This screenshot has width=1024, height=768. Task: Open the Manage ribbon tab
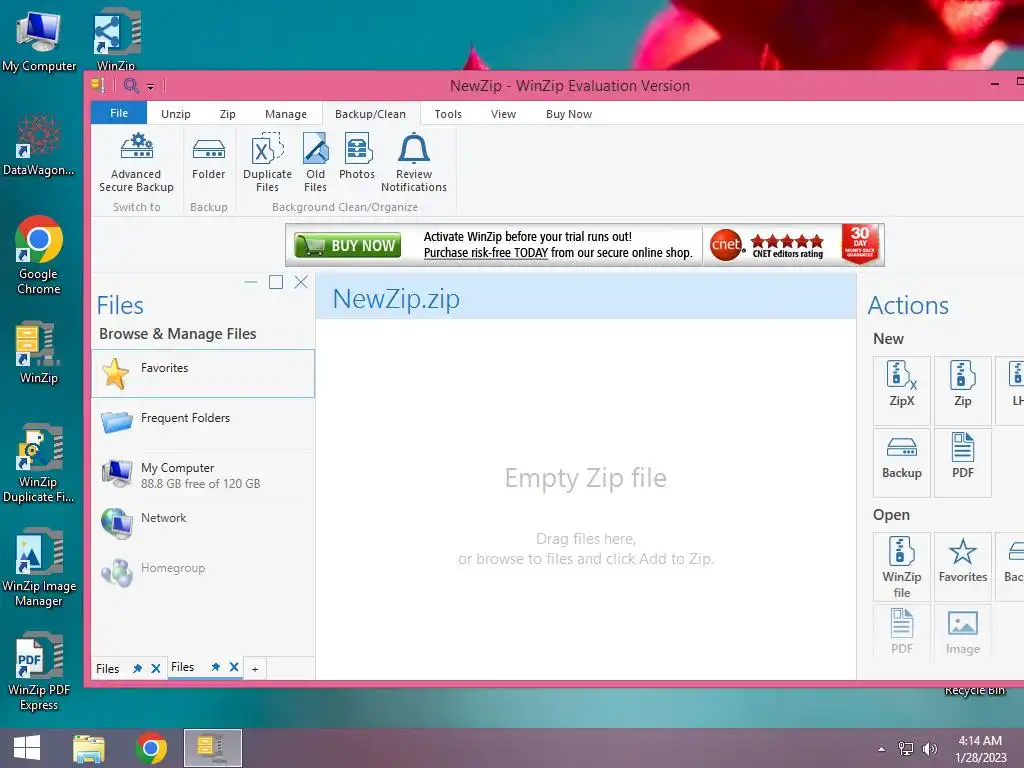(285, 114)
